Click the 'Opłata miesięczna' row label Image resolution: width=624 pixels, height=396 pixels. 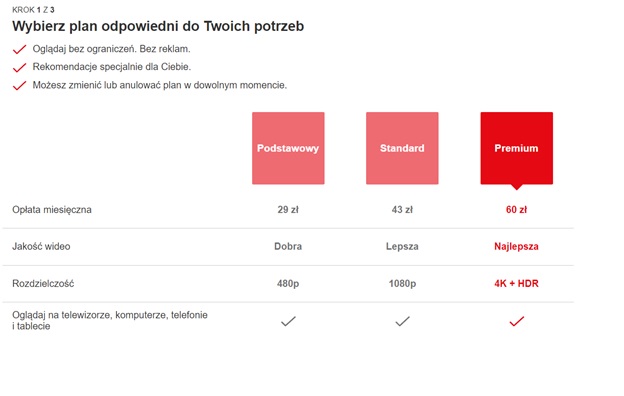52,210
